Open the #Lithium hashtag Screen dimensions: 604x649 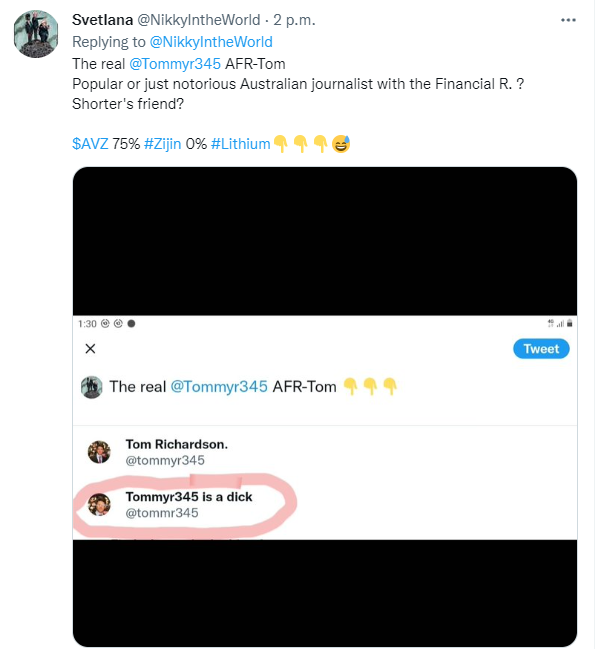pos(240,144)
